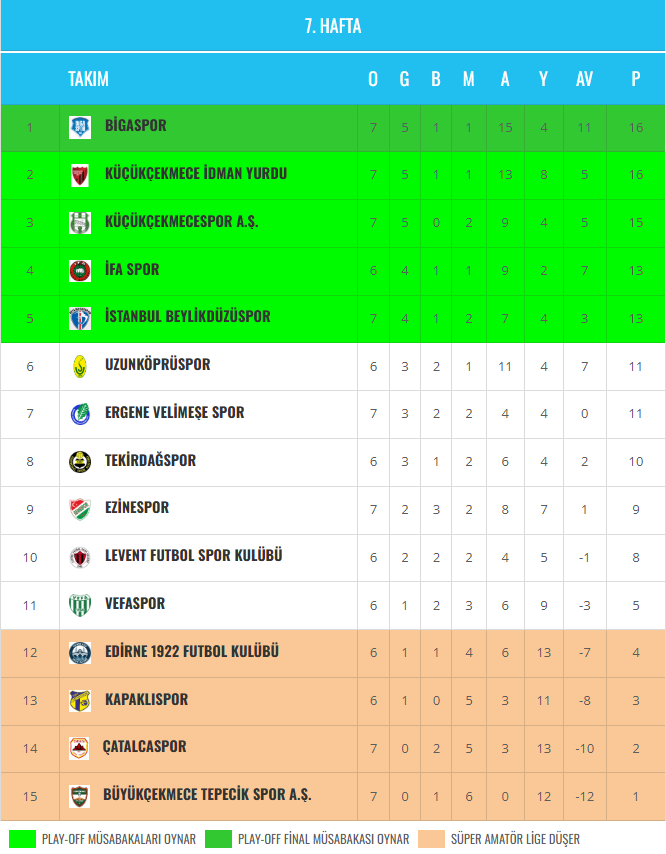Select the 7. HAFTA header tab

coord(333,26)
